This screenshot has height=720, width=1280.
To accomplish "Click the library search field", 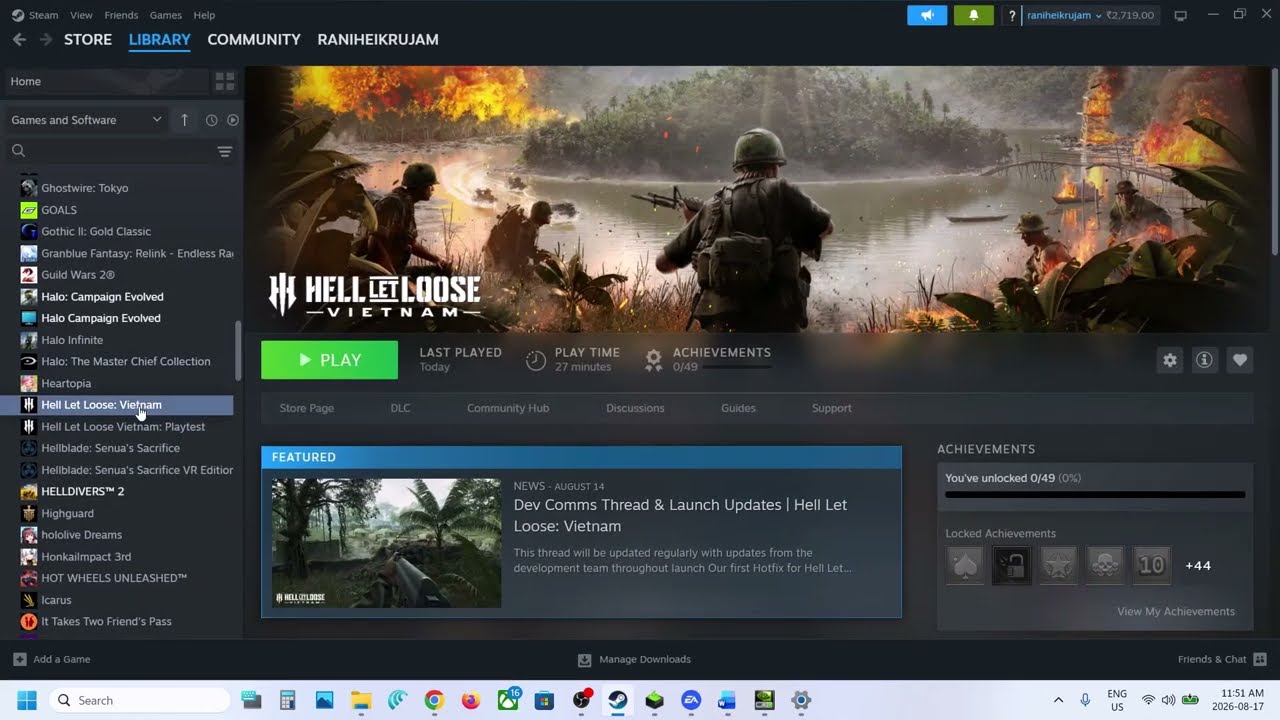I will [x=110, y=151].
